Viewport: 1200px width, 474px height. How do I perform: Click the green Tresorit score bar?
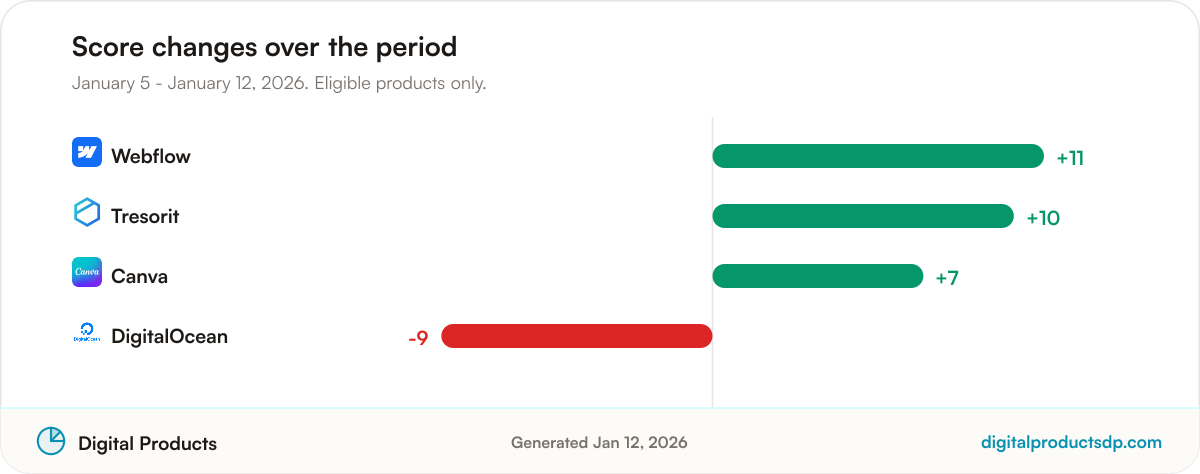[x=863, y=216]
